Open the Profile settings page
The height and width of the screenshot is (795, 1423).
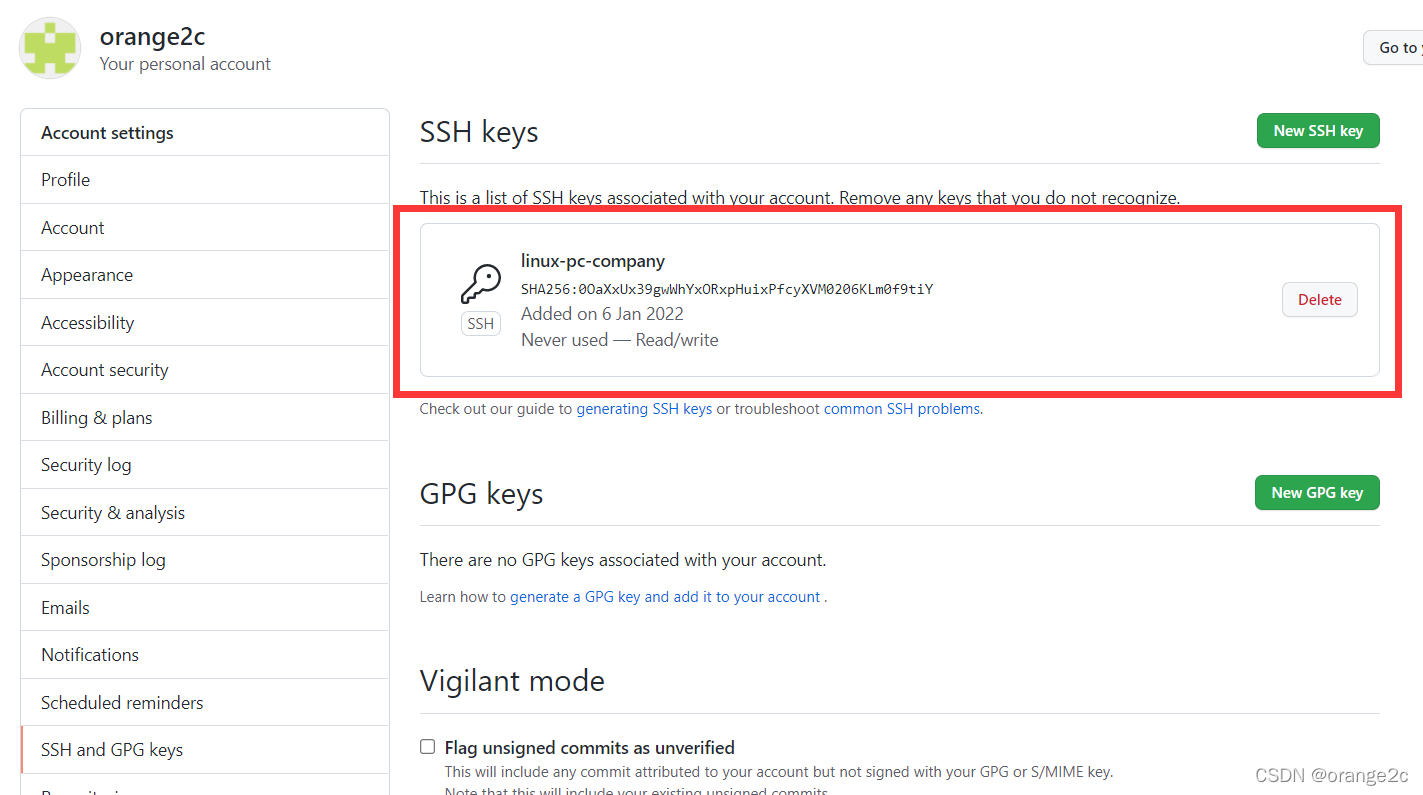[205, 180]
